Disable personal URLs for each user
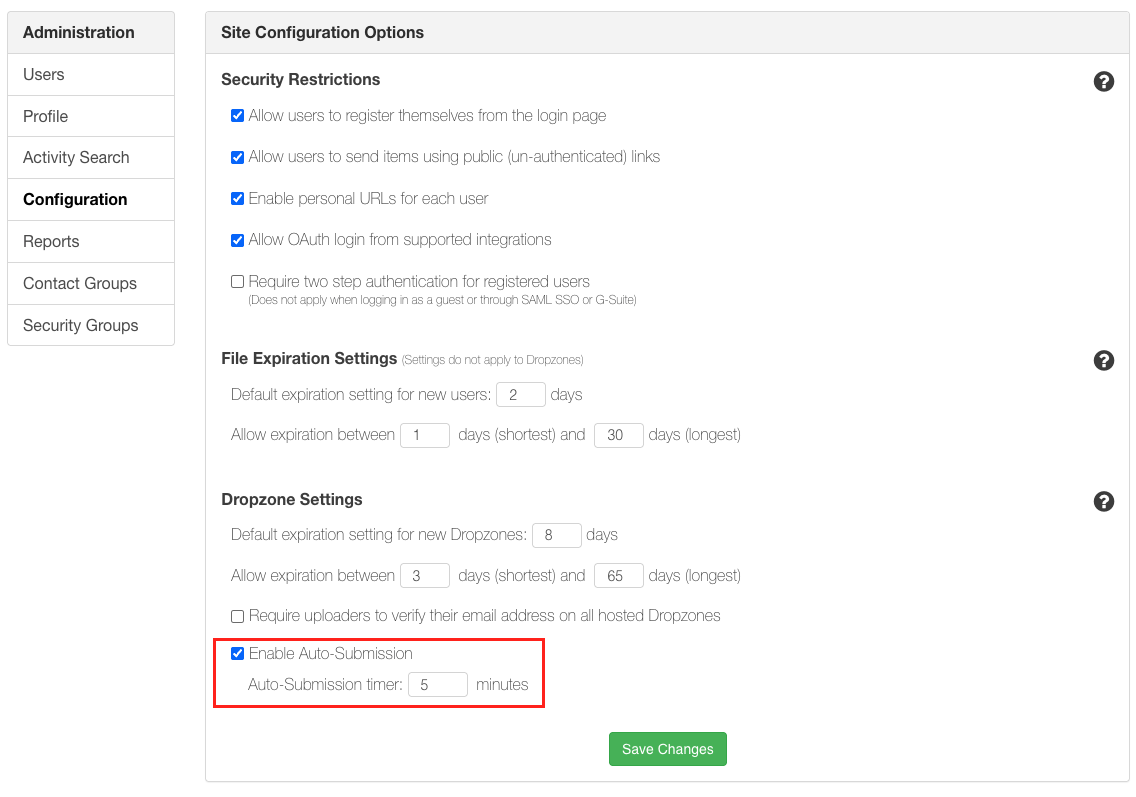Image resolution: width=1136 pixels, height=797 pixels. [x=237, y=198]
